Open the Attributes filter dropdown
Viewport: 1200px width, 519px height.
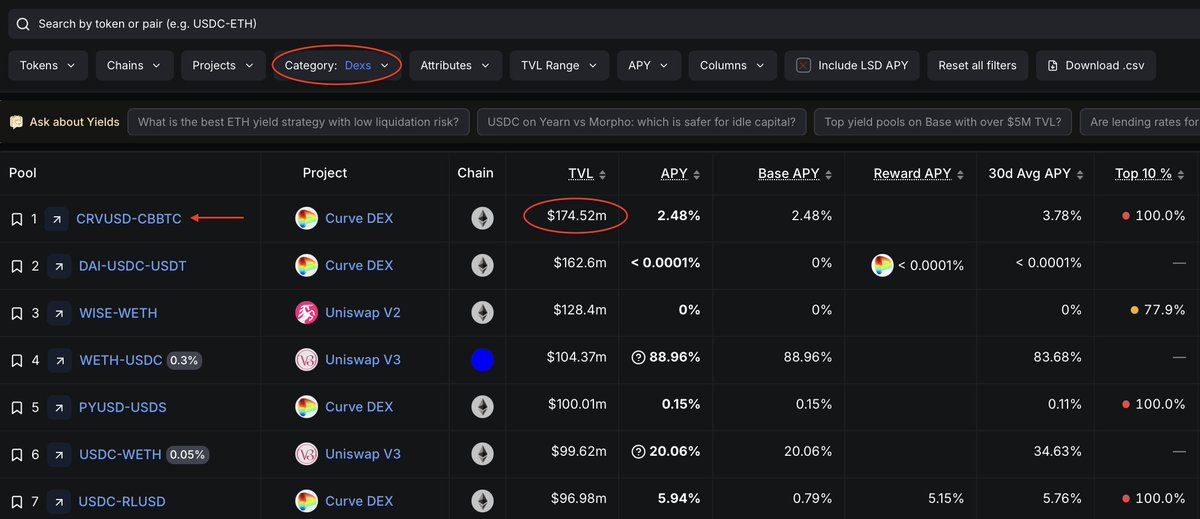[x=455, y=65]
